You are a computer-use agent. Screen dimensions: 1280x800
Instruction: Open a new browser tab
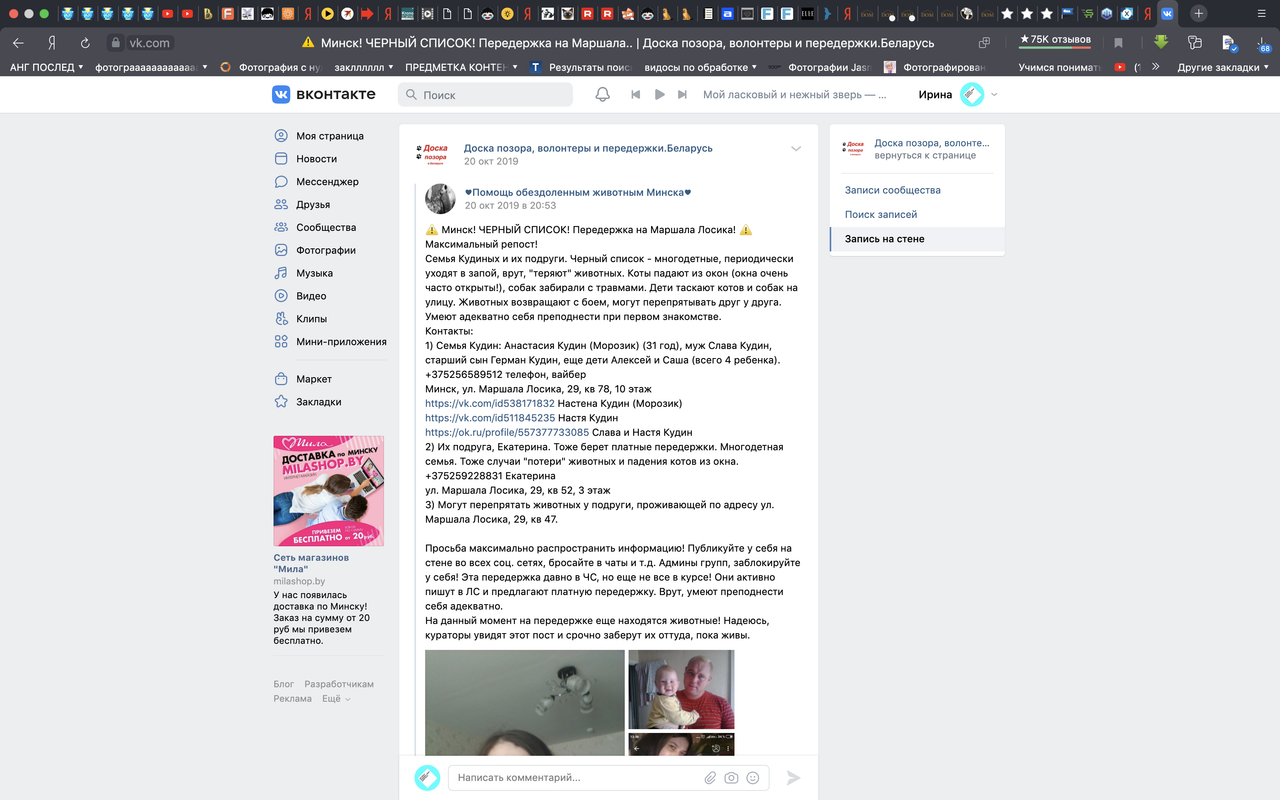point(1199,14)
